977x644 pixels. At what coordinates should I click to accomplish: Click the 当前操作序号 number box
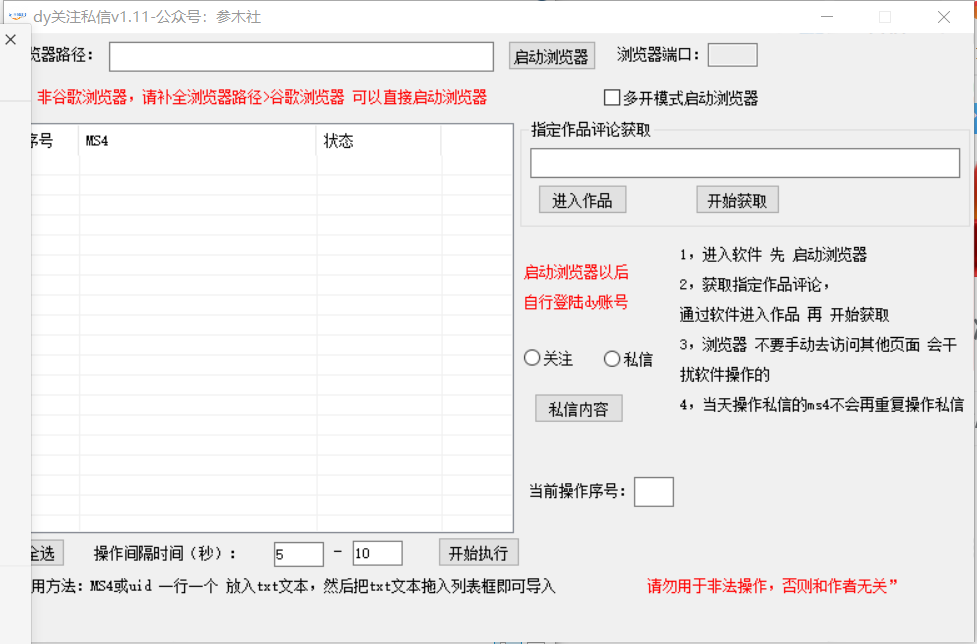click(654, 491)
